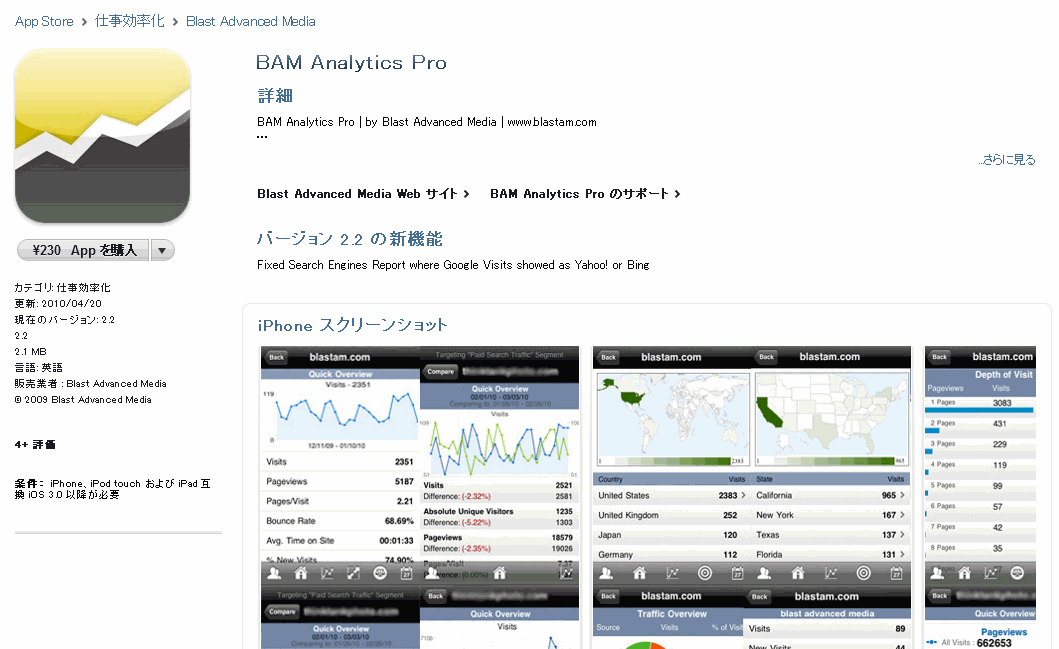Click the Bounce Rate 68.69% row

point(340,521)
